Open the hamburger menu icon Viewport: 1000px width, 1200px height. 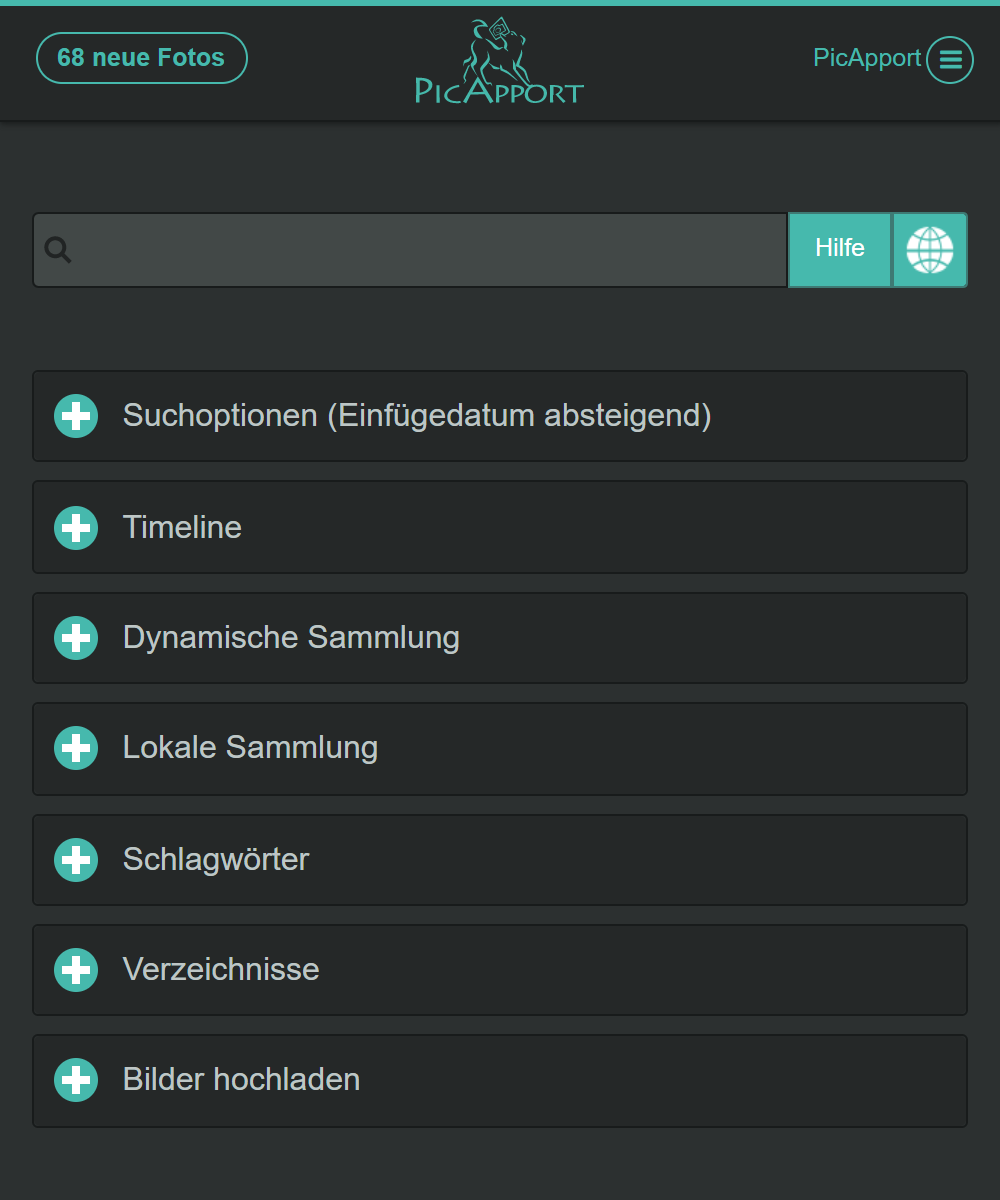[949, 60]
